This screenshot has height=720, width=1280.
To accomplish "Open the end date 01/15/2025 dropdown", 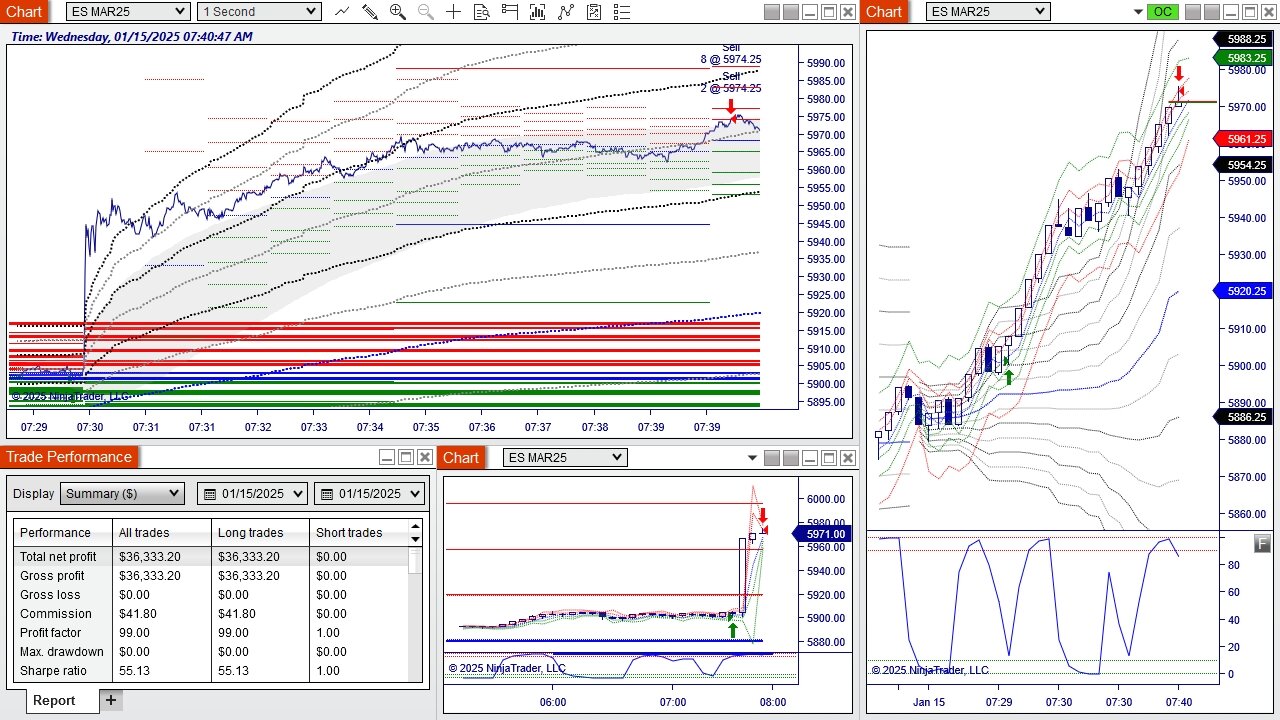I will tap(369, 493).
